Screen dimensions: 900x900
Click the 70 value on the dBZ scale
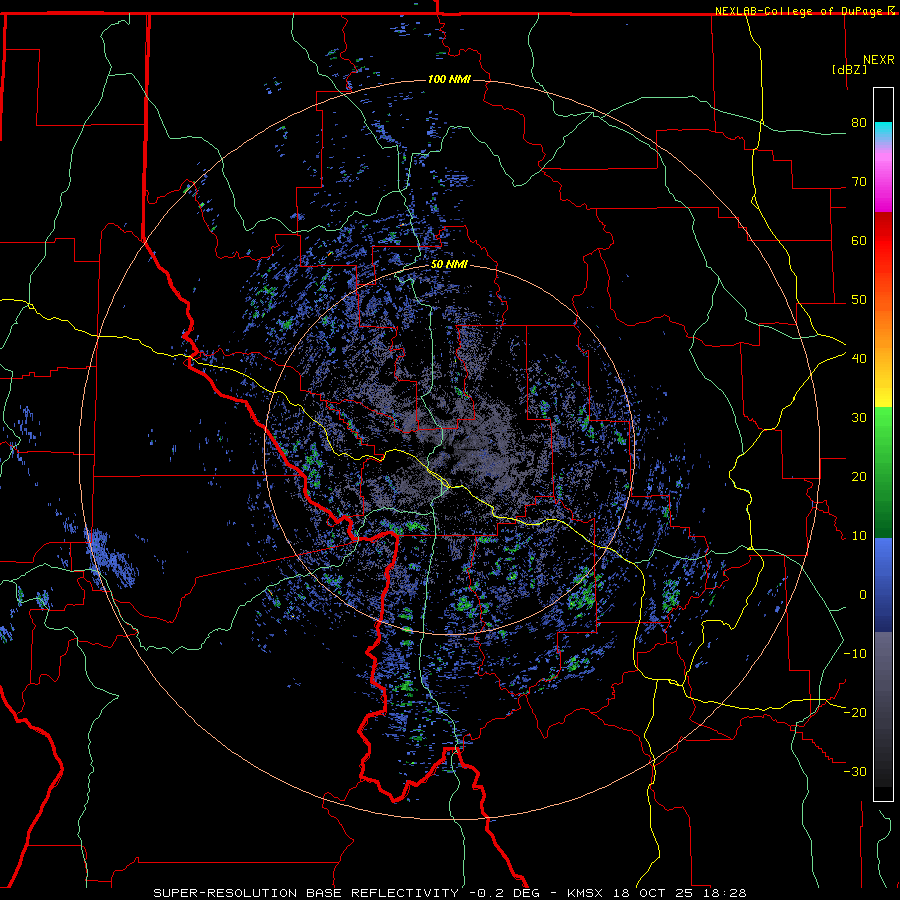(x=859, y=182)
